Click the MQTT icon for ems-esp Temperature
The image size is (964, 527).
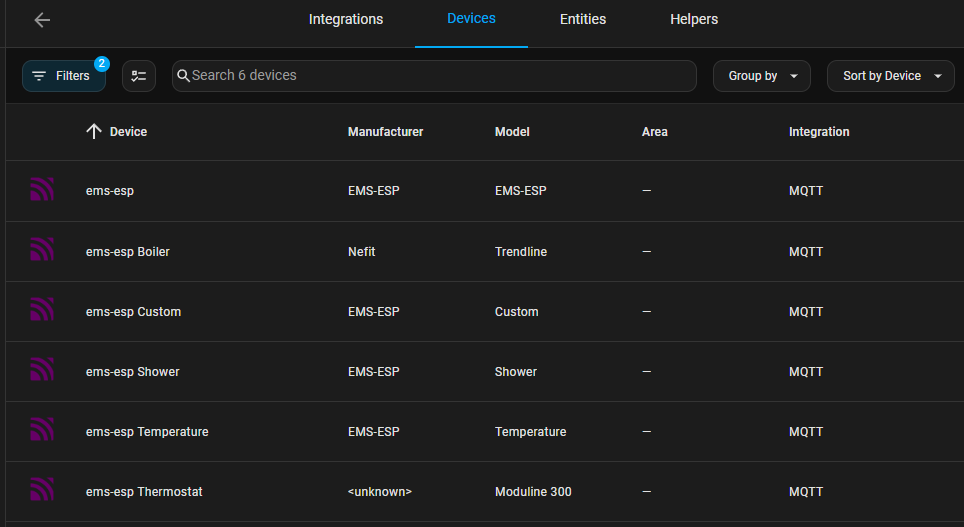click(41, 430)
